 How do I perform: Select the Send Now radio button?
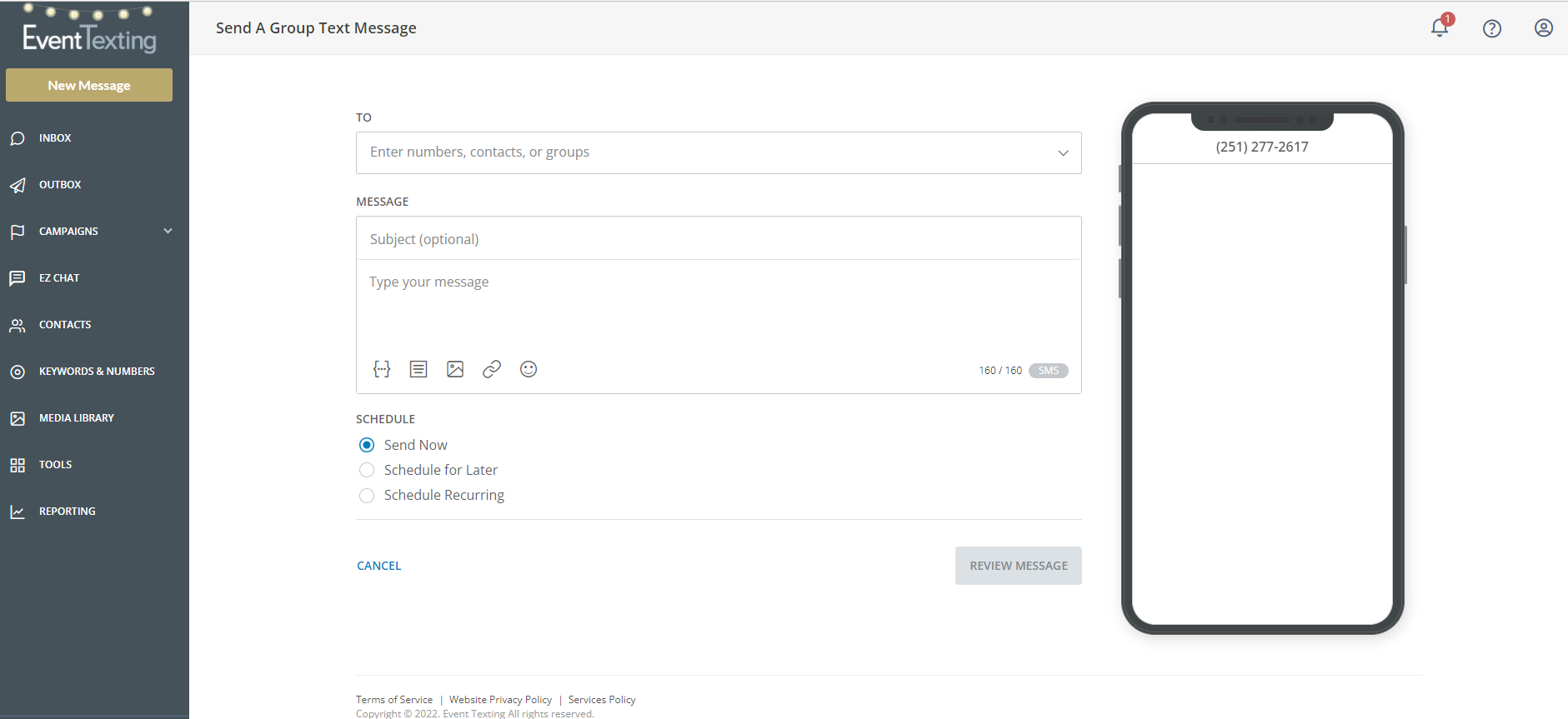(367, 445)
